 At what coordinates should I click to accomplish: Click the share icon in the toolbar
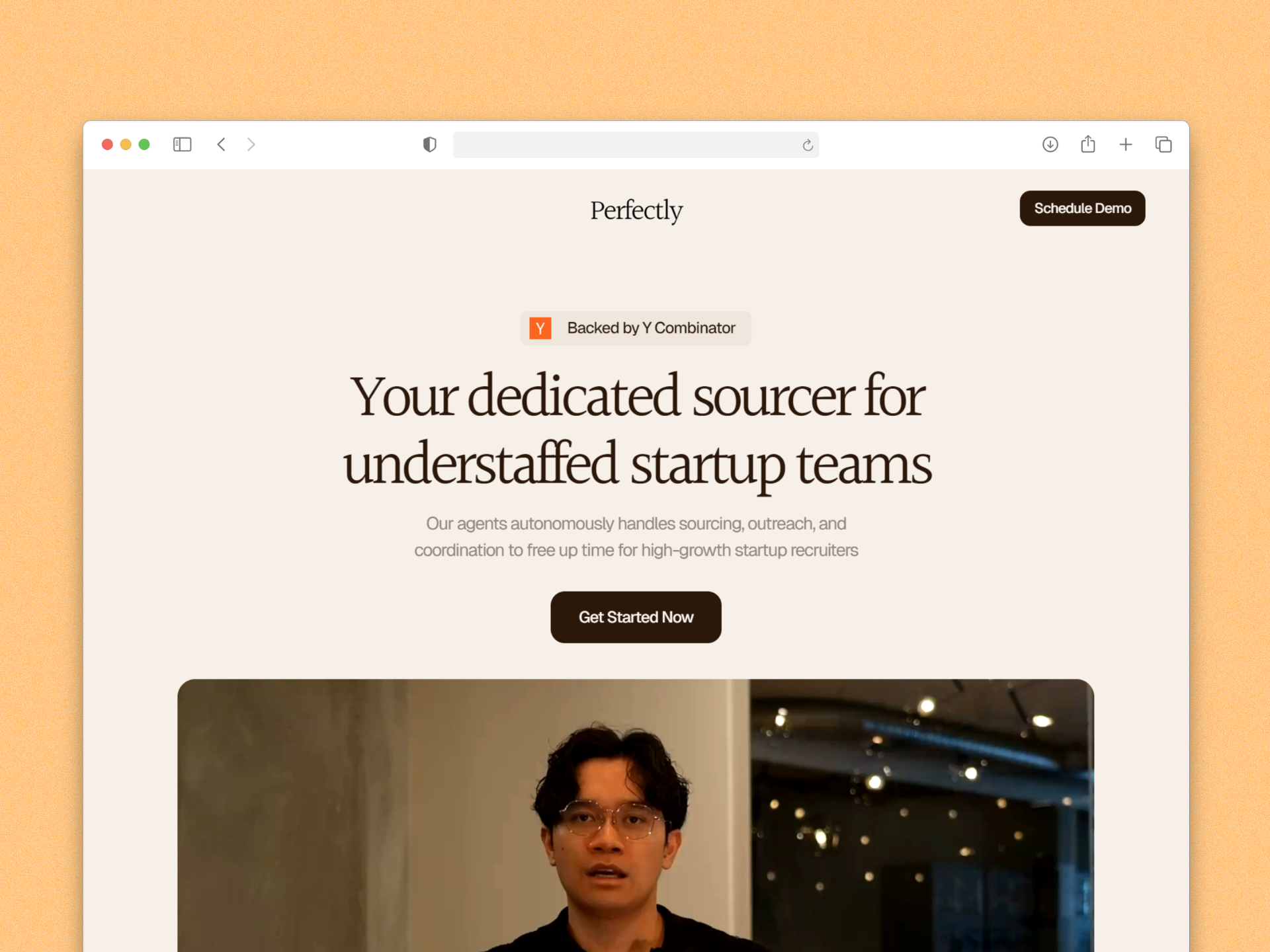point(1087,143)
